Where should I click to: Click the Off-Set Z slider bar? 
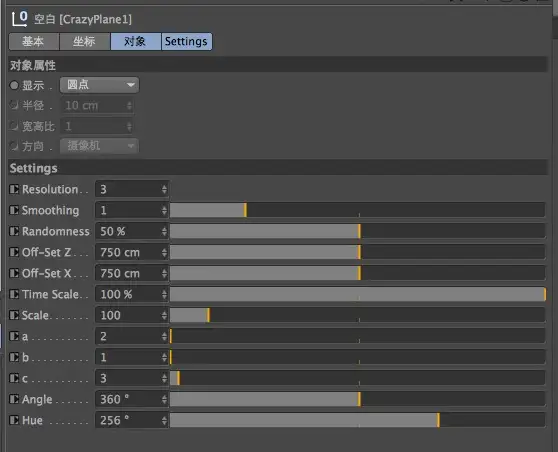coord(358,252)
